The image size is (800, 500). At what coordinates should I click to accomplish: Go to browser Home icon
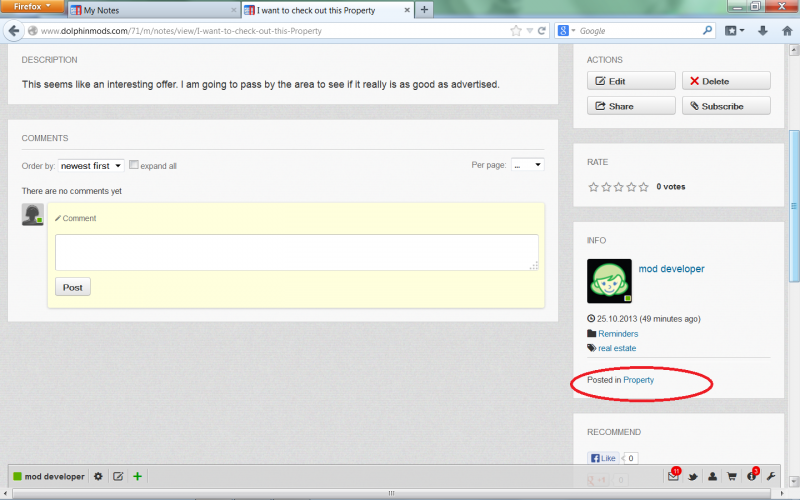[x=787, y=31]
